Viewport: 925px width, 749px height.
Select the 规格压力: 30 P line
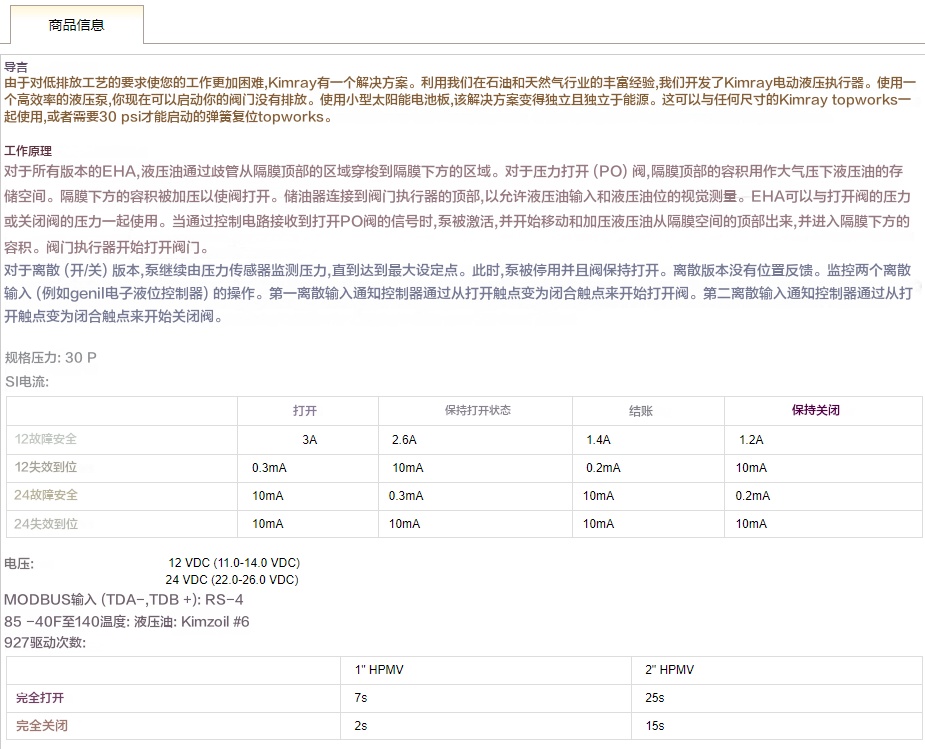click(x=51, y=357)
